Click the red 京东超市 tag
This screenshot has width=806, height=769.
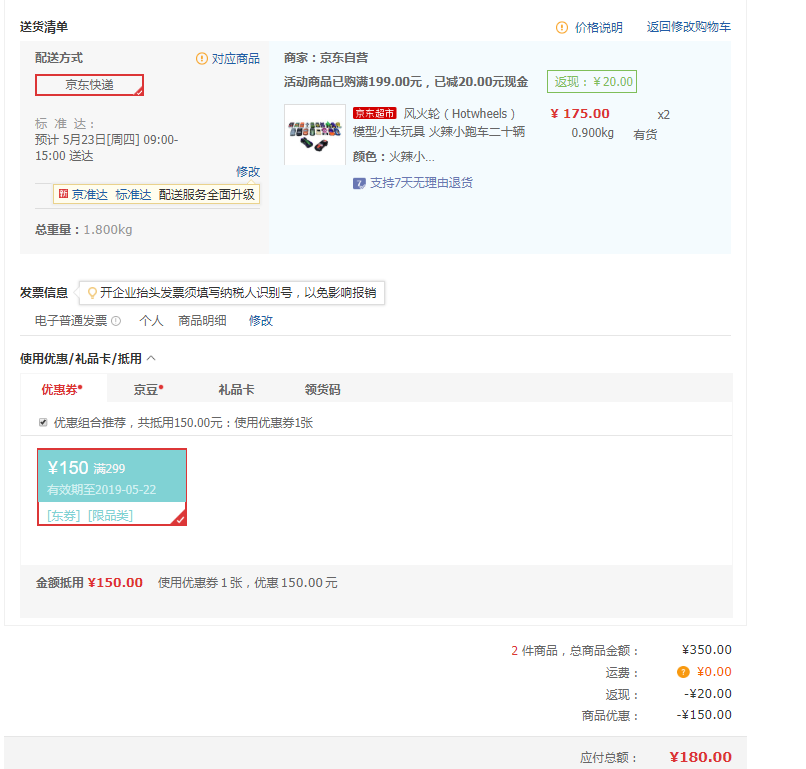coord(374,113)
